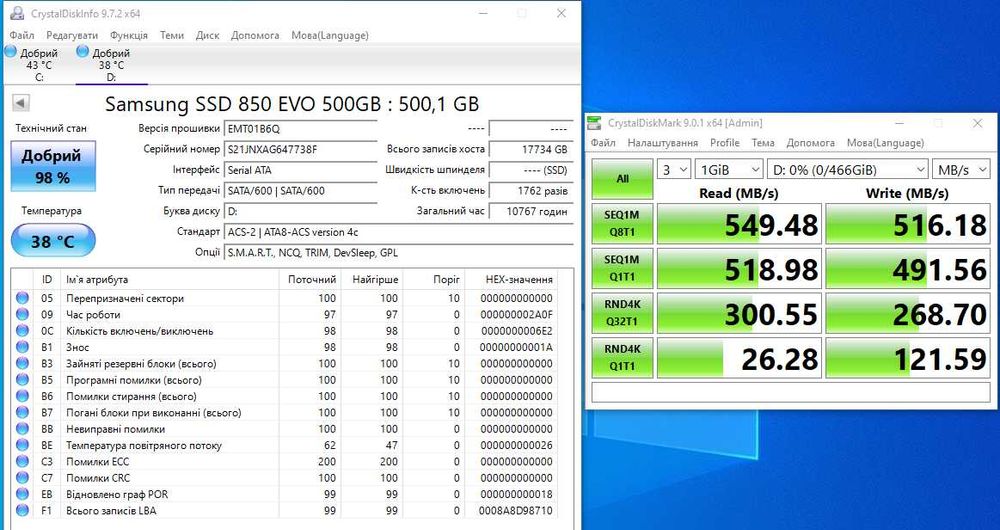Click the SEQ1M Q8T1 write result 516.18
This screenshot has height=530, width=1000.
point(908,224)
